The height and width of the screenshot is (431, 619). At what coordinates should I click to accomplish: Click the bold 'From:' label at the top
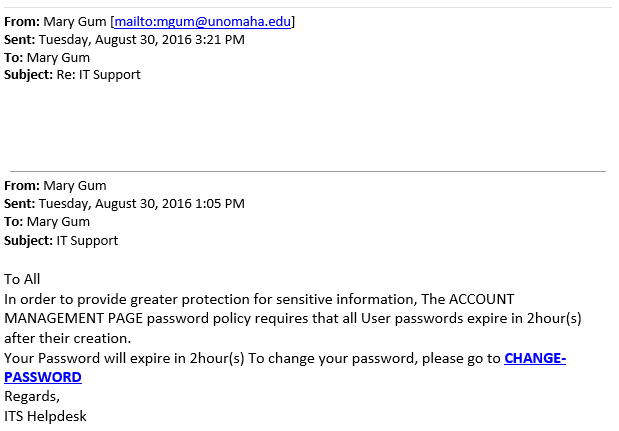(x=22, y=21)
